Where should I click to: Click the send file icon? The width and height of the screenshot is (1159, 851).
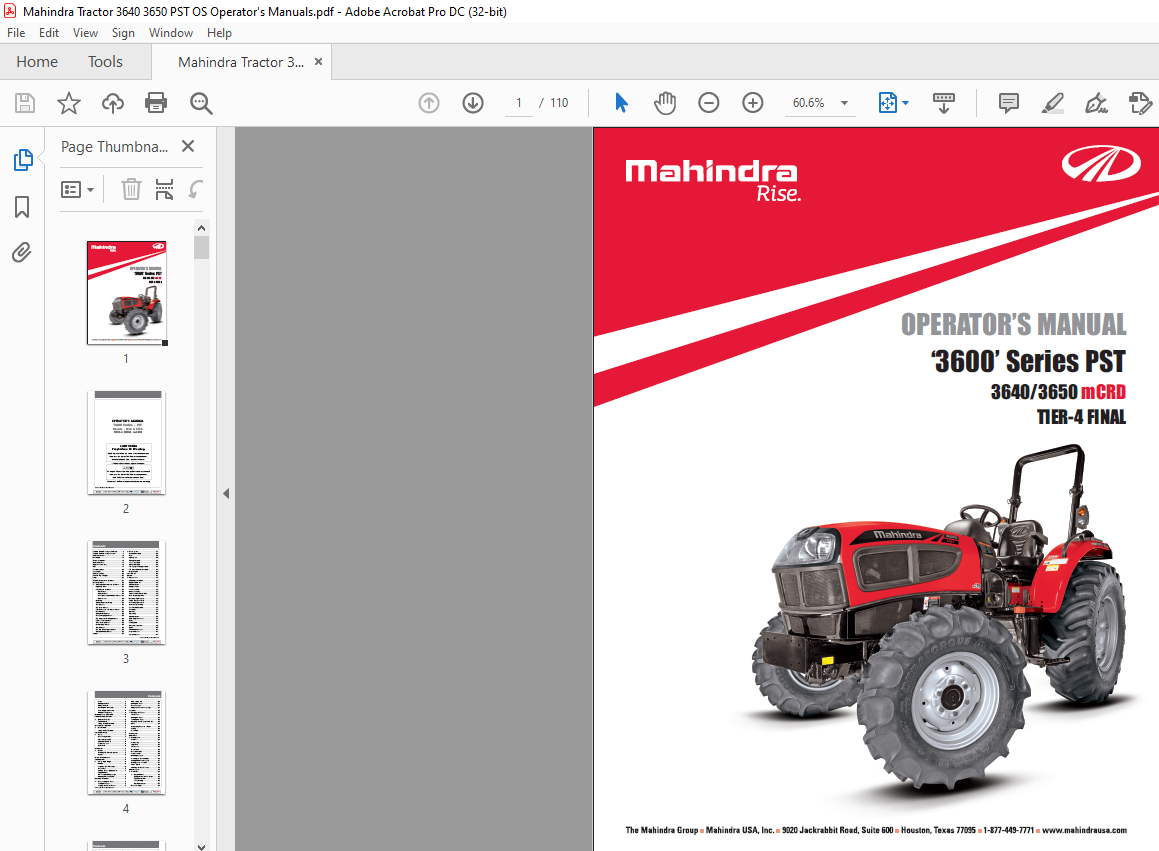coord(1141,103)
